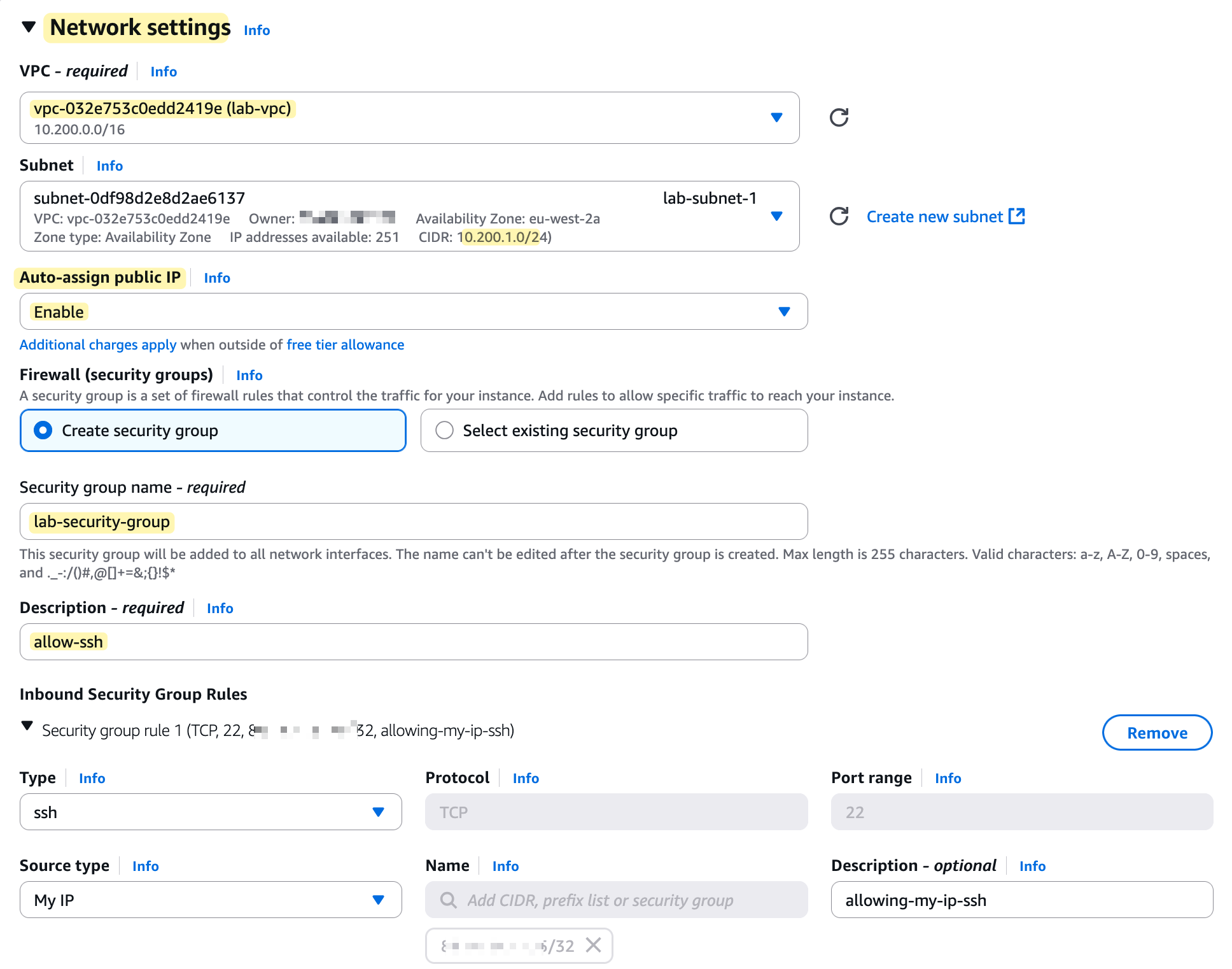Image resolution: width=1232 pixels, height=969 pixels.
Task: Remove IP CIDR chip with X
Action: pos(593,945)
